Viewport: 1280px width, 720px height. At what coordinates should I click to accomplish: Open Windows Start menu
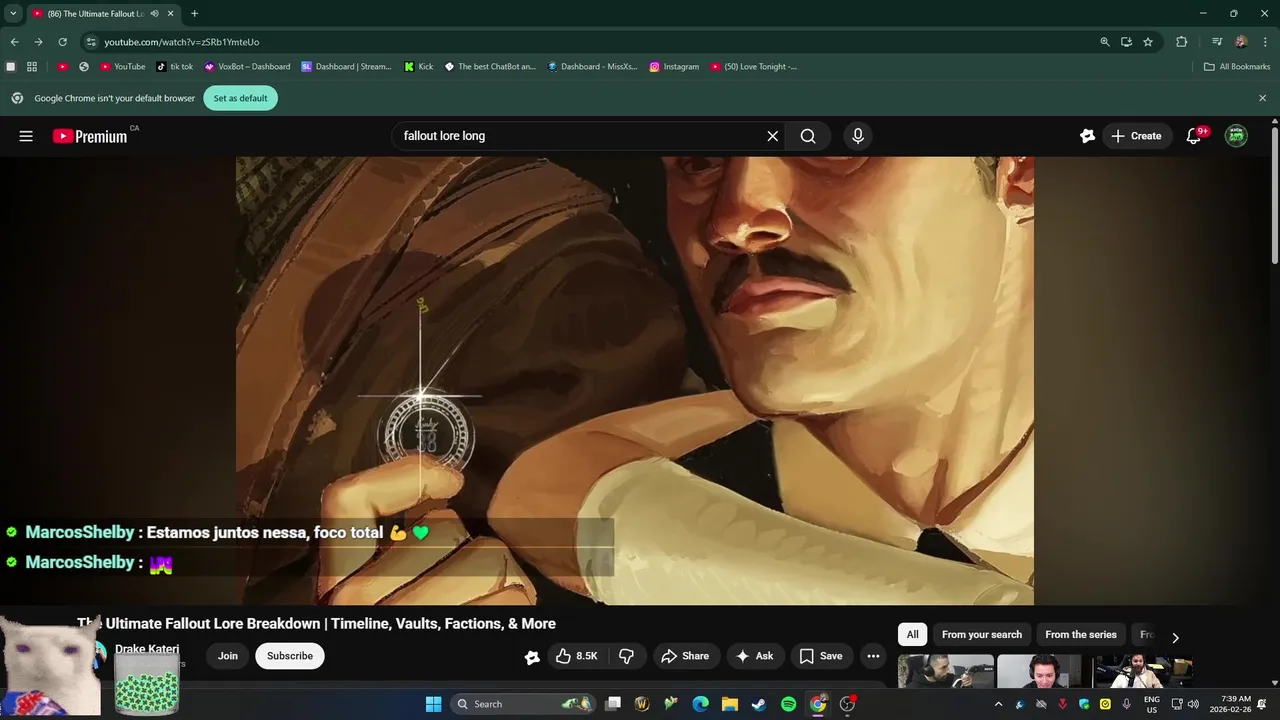pyautogui.click(x=433, y=704)
